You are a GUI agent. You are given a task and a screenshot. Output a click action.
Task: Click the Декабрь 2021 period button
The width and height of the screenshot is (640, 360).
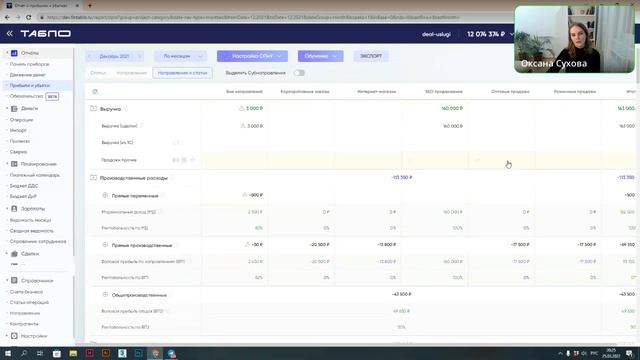(x=115, y=56)
